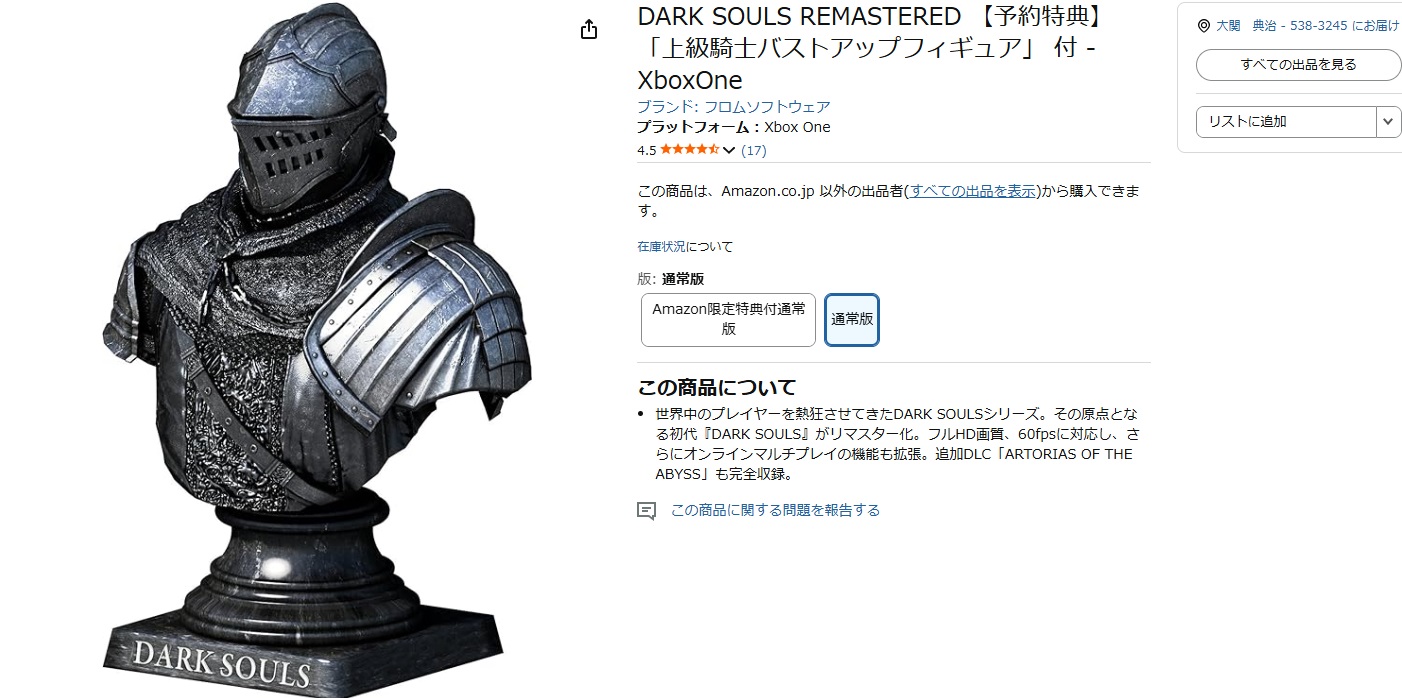Viewport: 1402px width, 698px height.
Task: Click the すべての出品を見る button
Action: pyautogui.click(x=1298, y=65)
